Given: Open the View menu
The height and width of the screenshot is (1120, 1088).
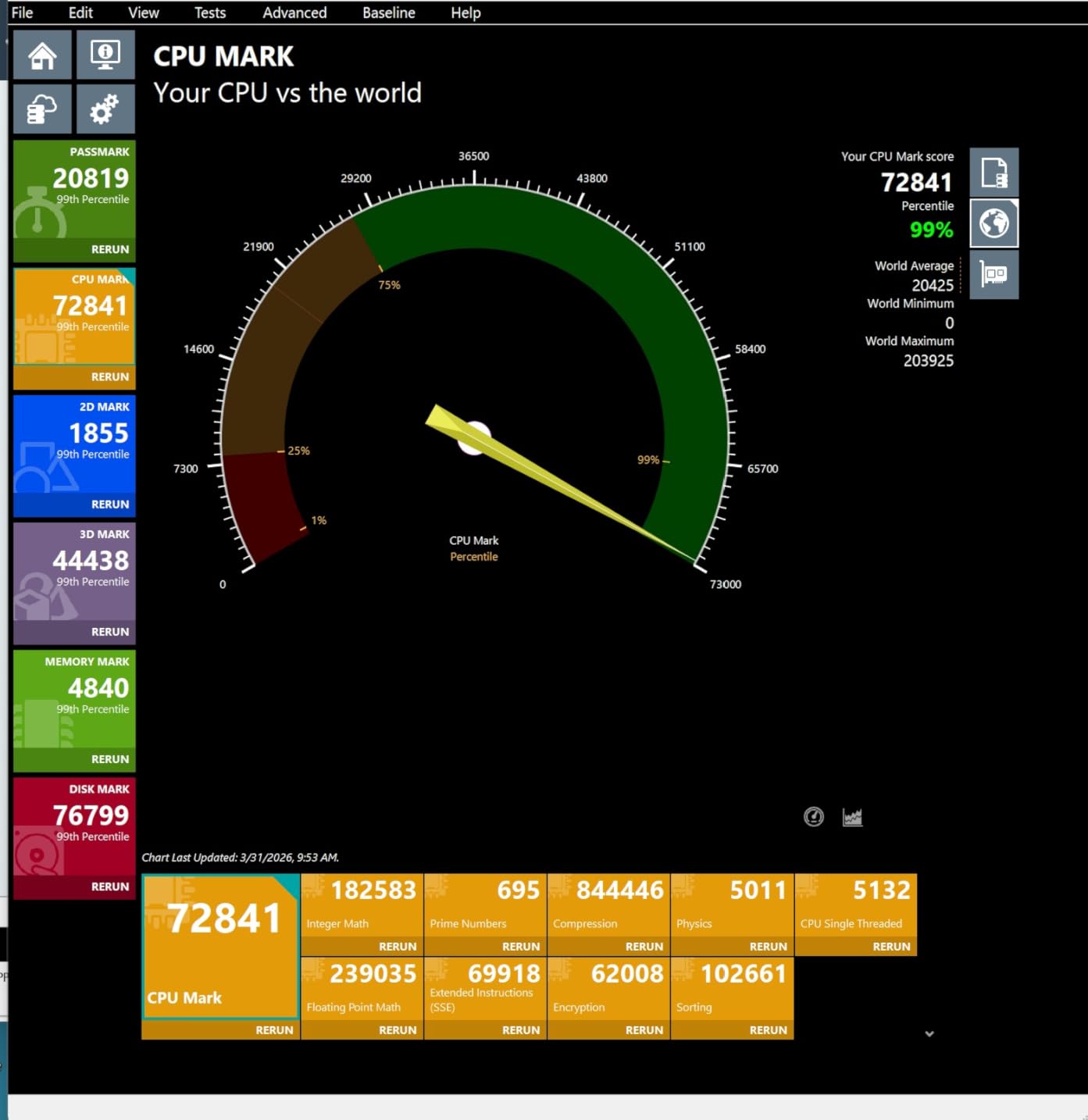Looking at the screenshot, I should coord(144,12).
